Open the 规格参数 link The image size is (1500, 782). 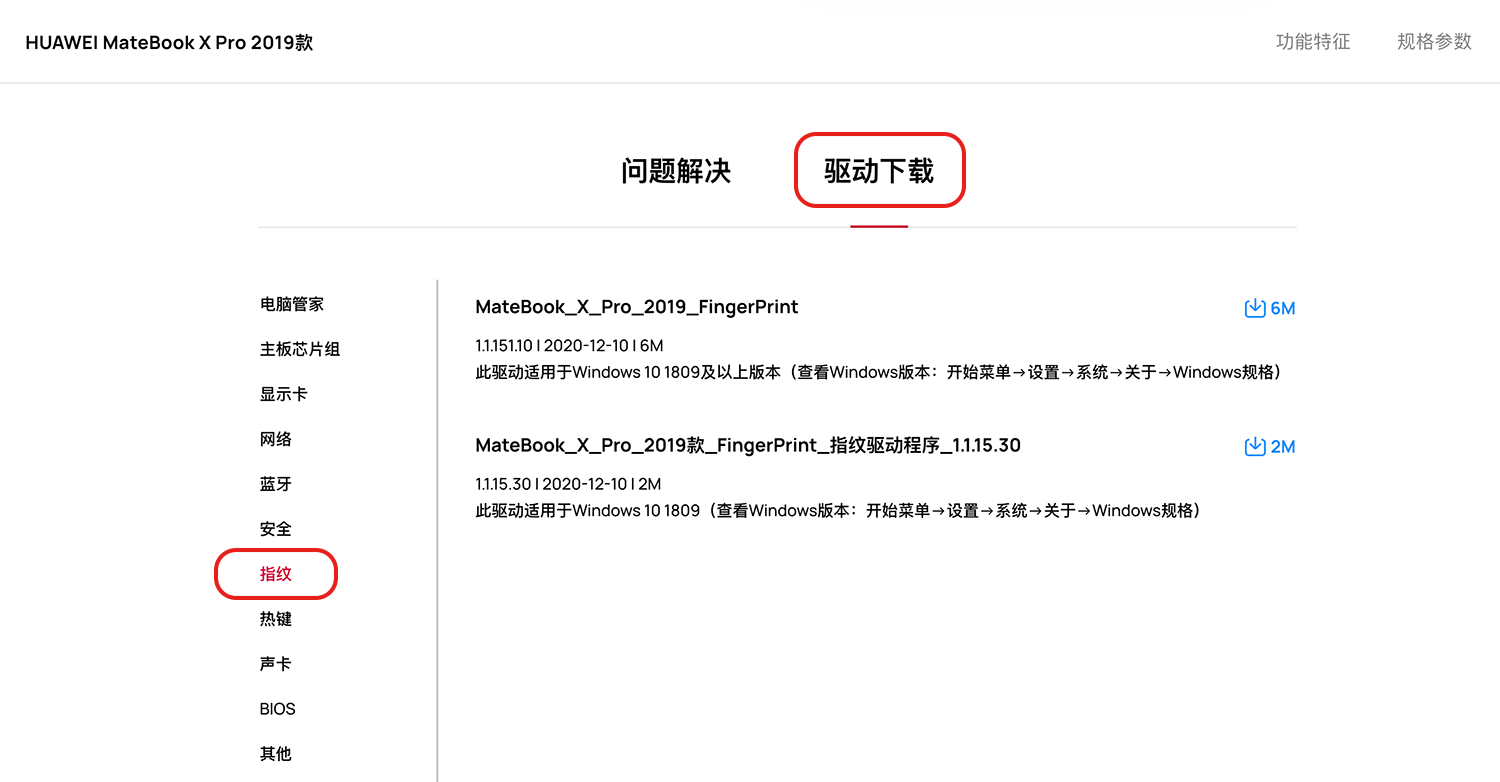pos(1434,42)
